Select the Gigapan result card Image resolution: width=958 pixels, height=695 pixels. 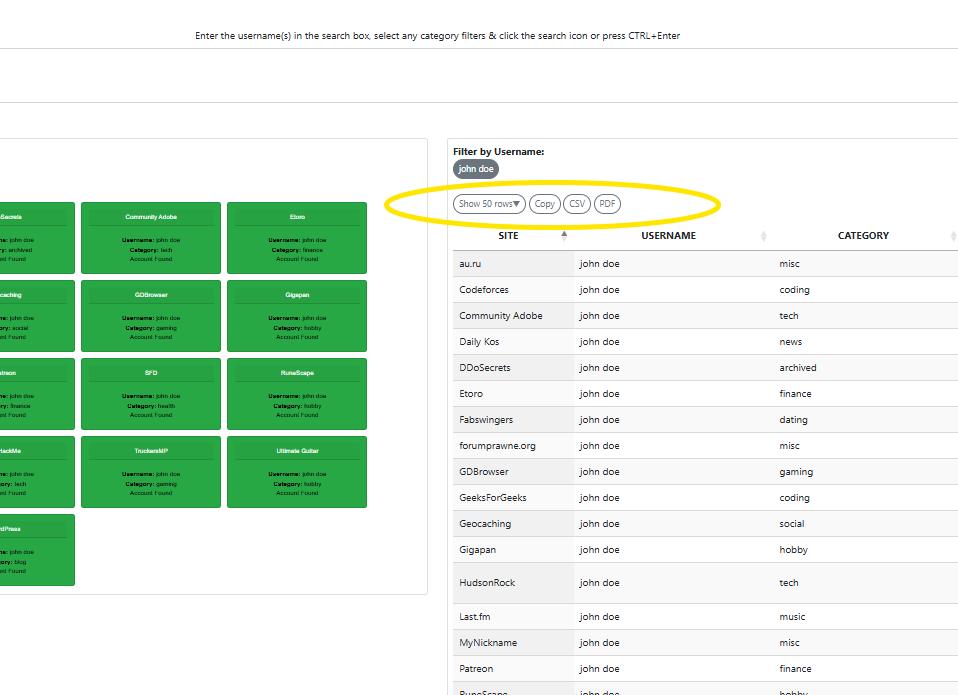tap(297, 316)
